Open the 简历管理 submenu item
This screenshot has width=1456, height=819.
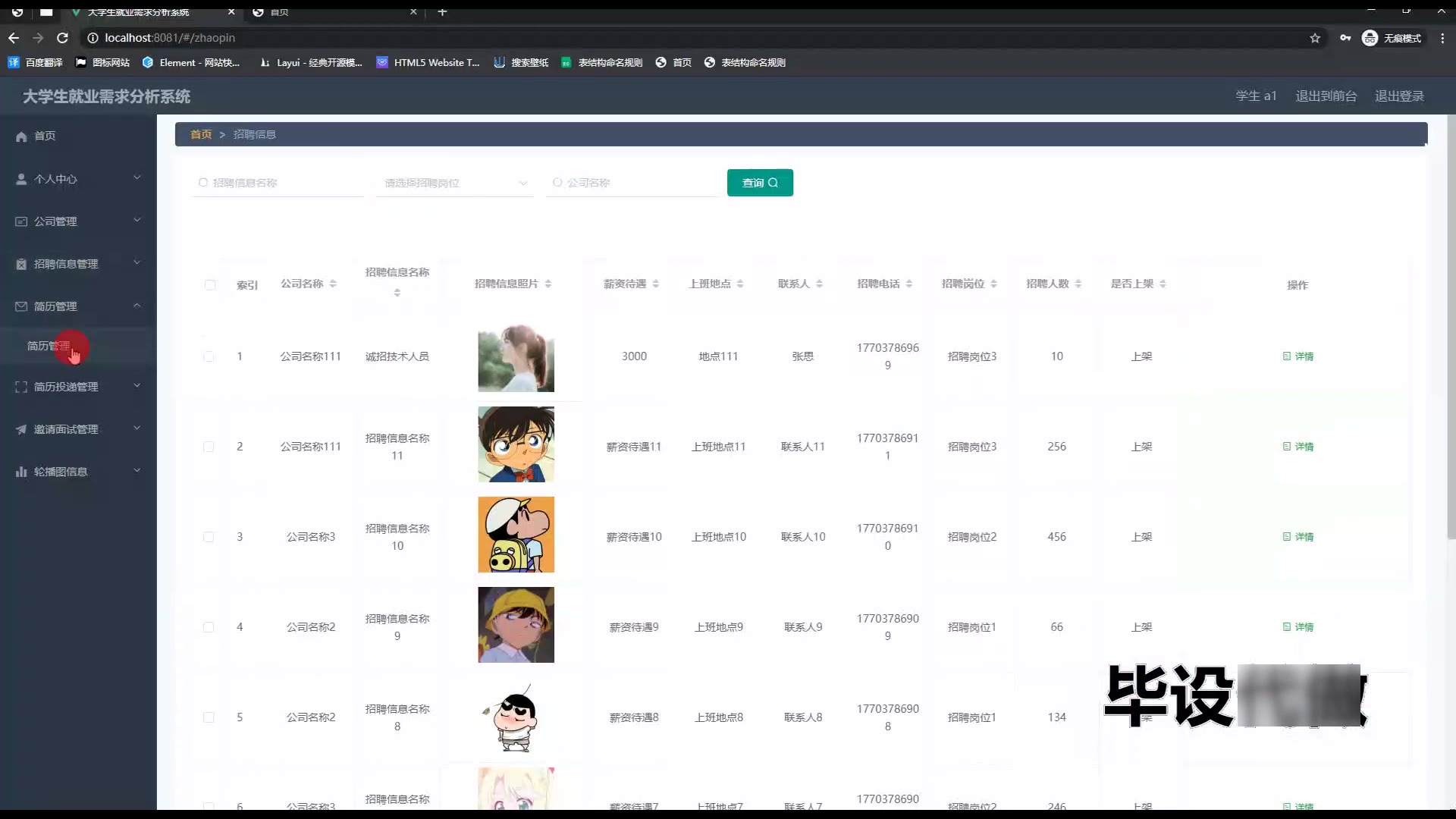tap(49, 346)
